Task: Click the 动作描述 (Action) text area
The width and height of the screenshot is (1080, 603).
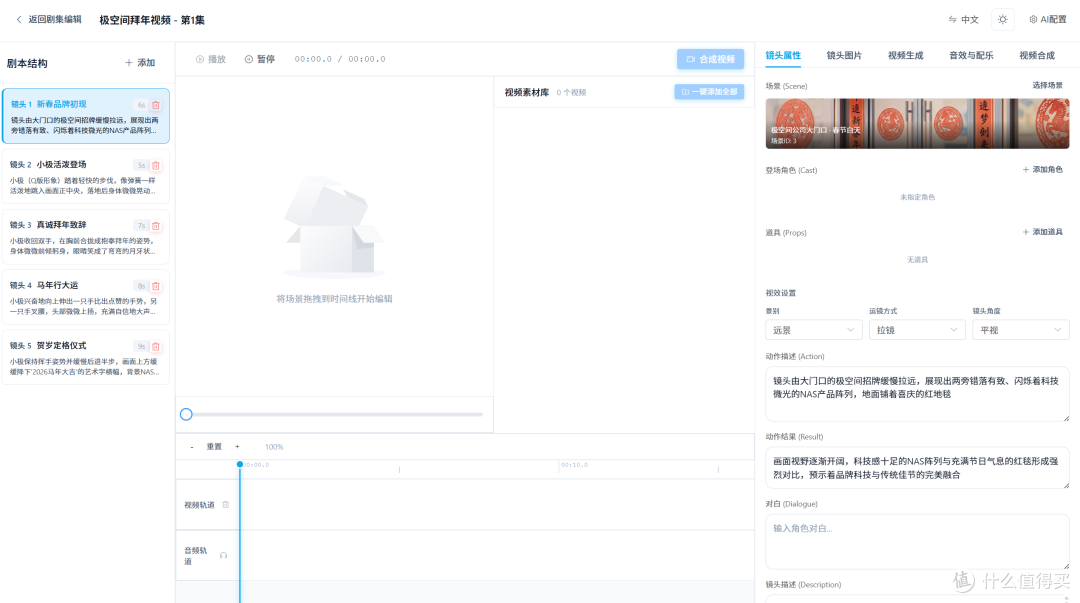Action: click(917, 394)
